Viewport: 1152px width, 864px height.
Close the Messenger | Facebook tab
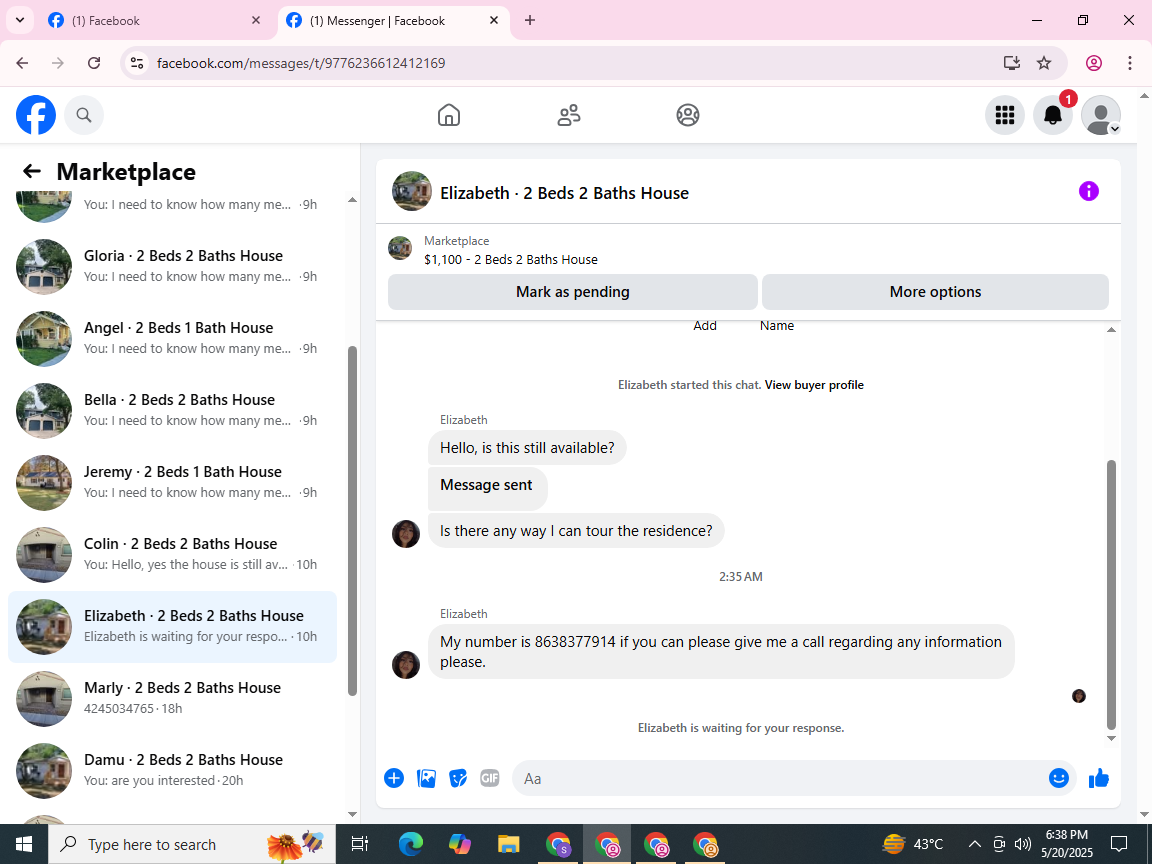[x=494, y=21]
